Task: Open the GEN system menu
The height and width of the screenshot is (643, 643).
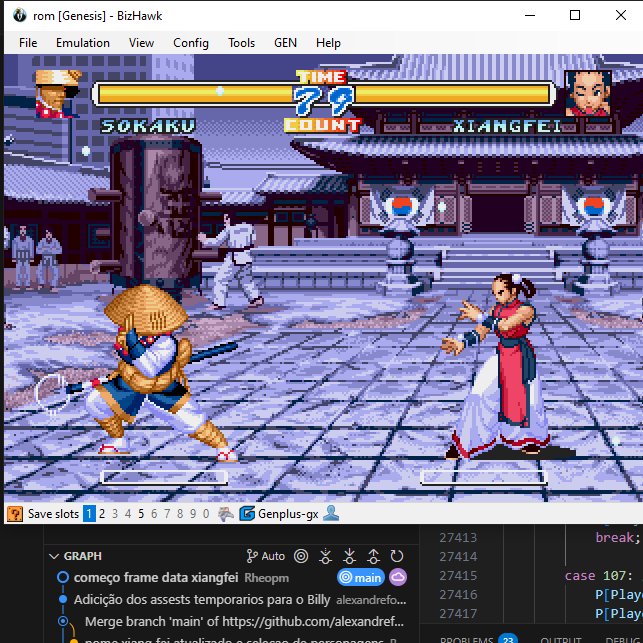Action: coord(285,43)
